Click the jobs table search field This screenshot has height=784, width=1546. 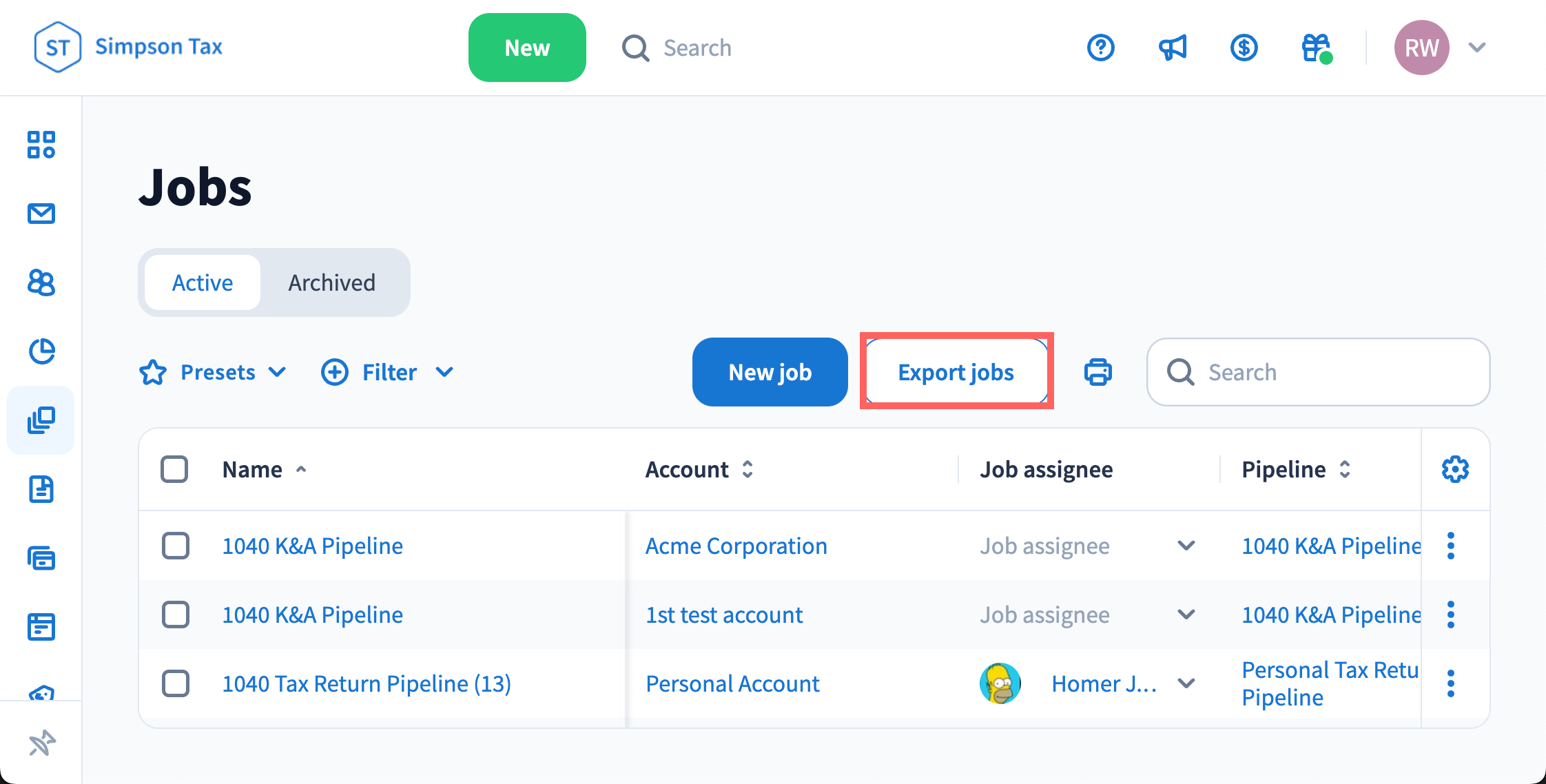(x=1330, y=372)
